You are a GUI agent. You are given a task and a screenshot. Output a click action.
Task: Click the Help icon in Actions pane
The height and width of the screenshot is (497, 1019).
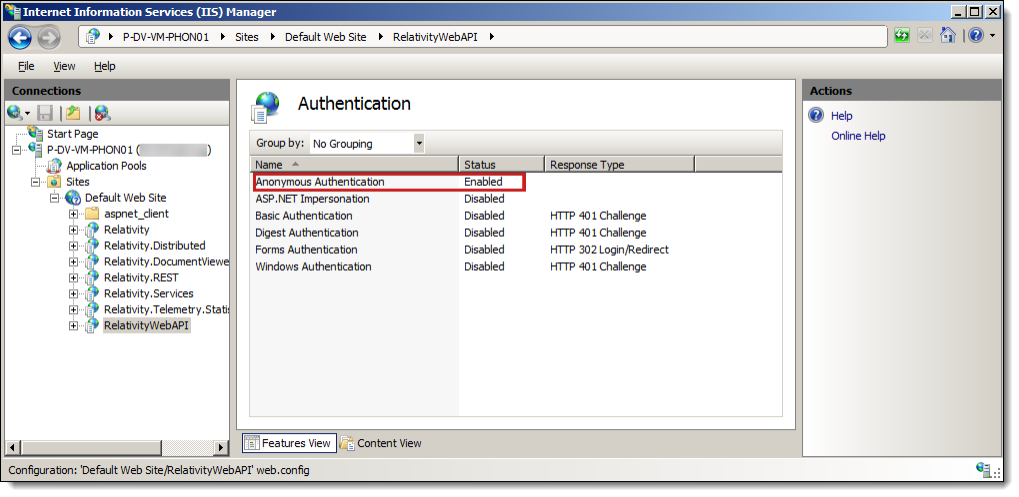tap(816, 116)
